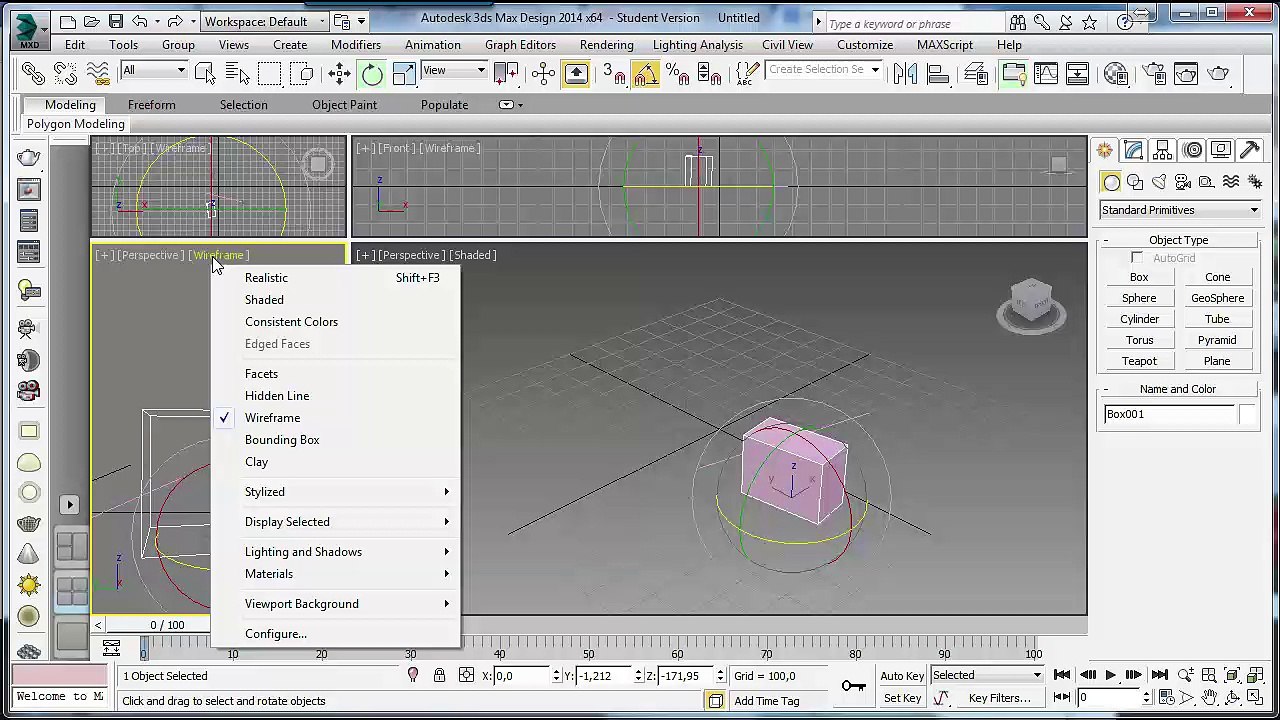Expand the Stylized submenu
Image resolution: width=1280 pixels, height=720 pixels.
336,492
